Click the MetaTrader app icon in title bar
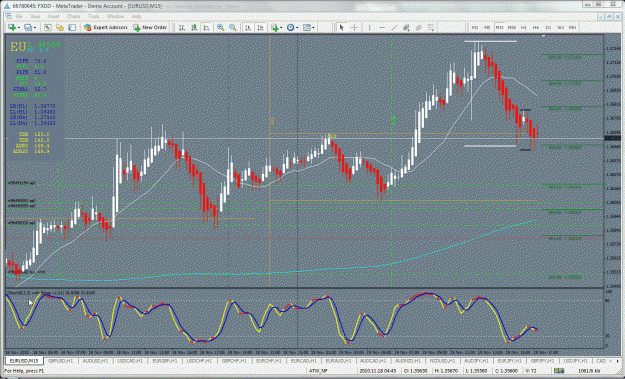Image resolution: width=625 pixels, height=379 pixels. [7, 6]
